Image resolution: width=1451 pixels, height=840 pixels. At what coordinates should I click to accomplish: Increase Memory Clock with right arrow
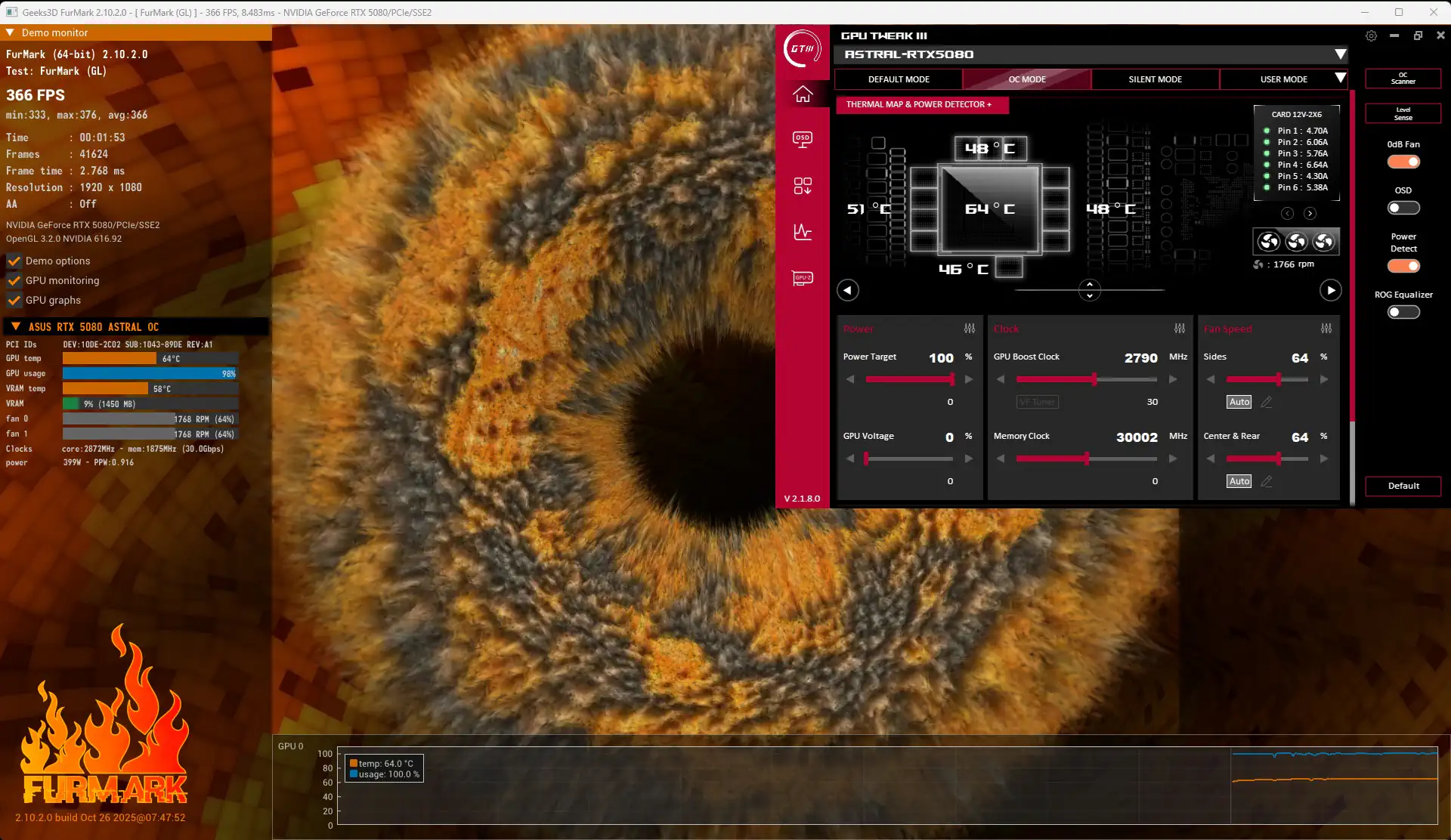tap(1173, 459)
